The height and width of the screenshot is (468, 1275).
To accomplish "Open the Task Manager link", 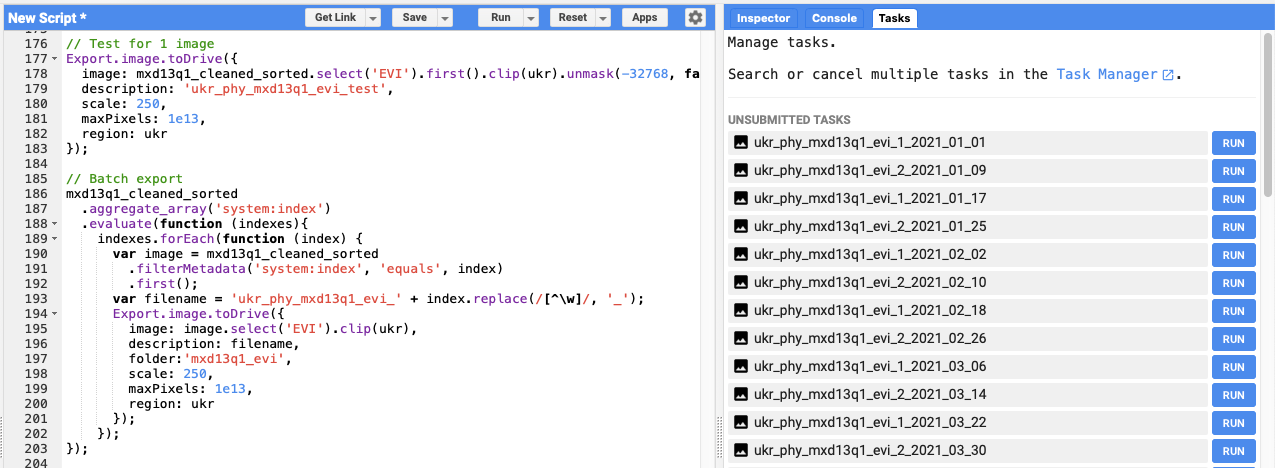I will (x=1103, y=74).
